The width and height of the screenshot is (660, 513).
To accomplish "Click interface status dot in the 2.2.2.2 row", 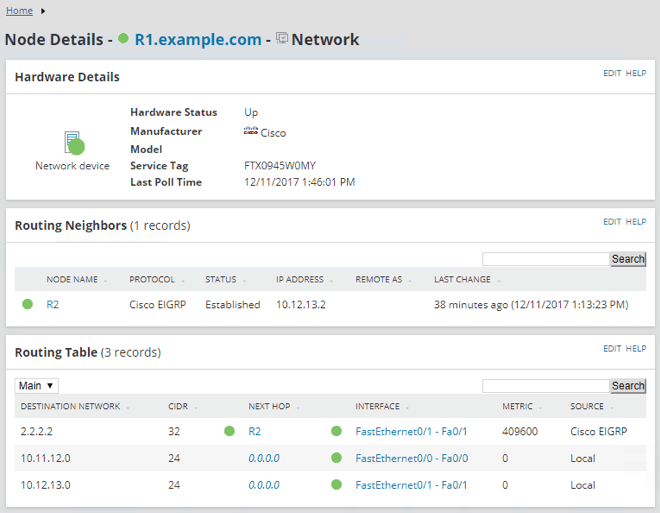I will (336, 431).
